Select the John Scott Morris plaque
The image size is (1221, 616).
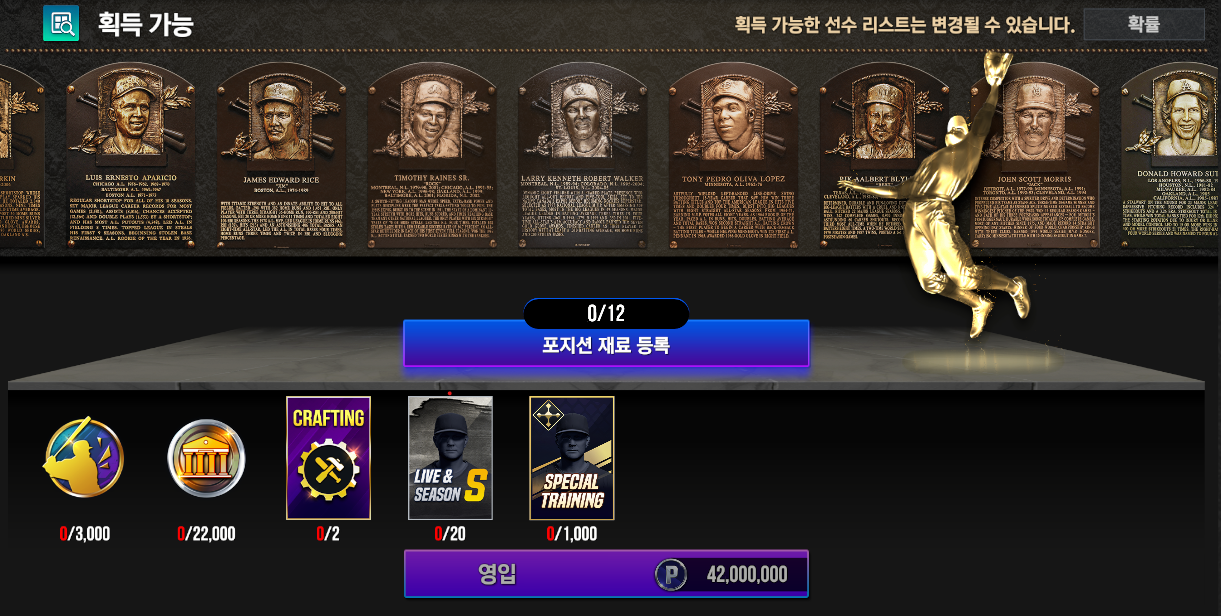point(1036,155)
